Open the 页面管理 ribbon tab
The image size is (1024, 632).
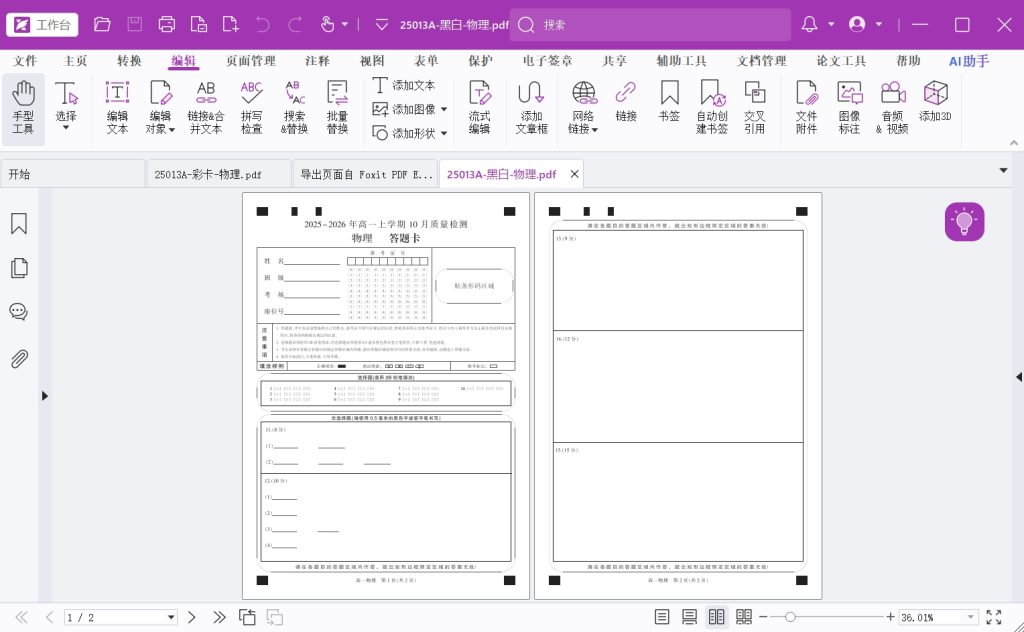[x=251, y=61]
